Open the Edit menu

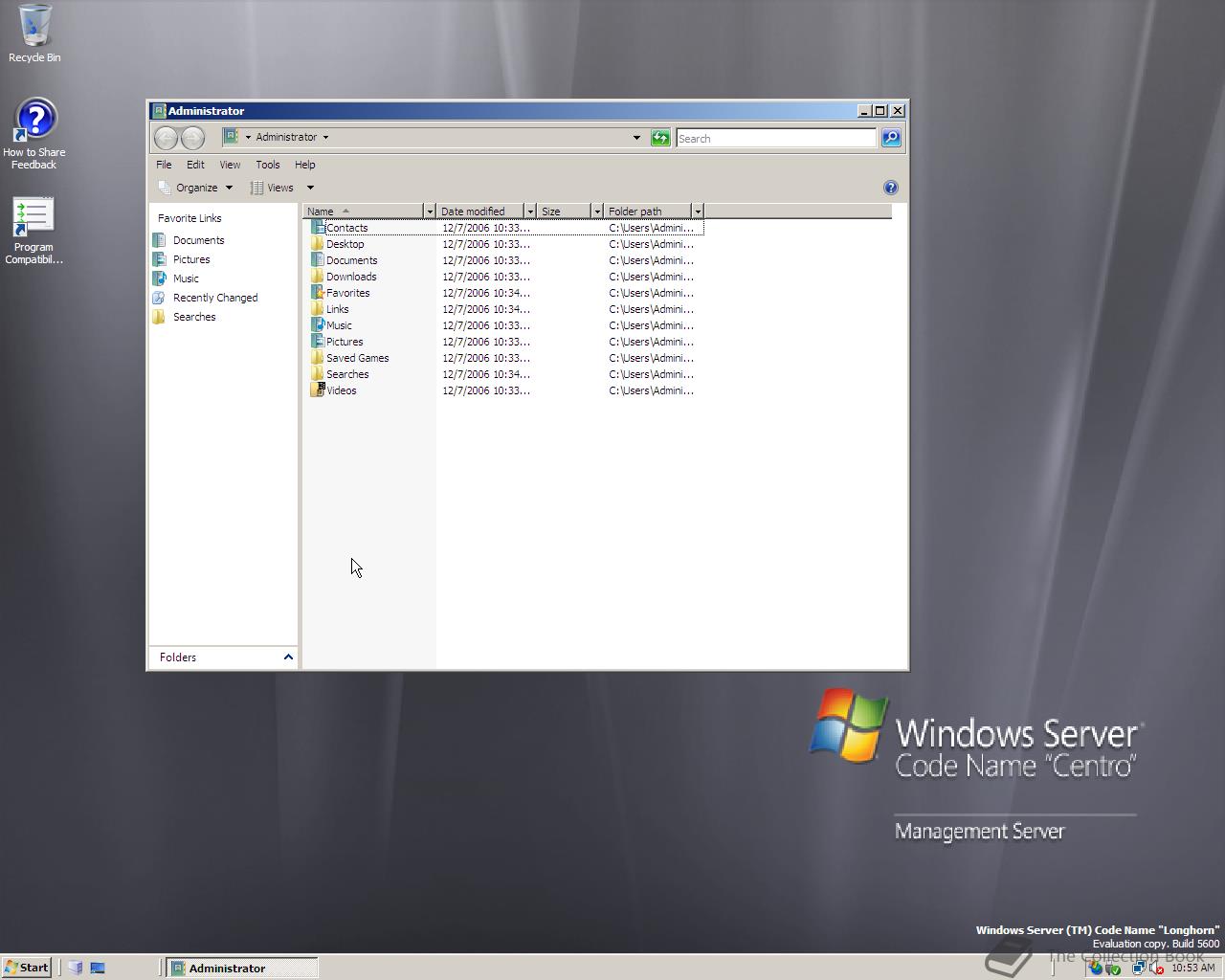[x=195, y=165]
